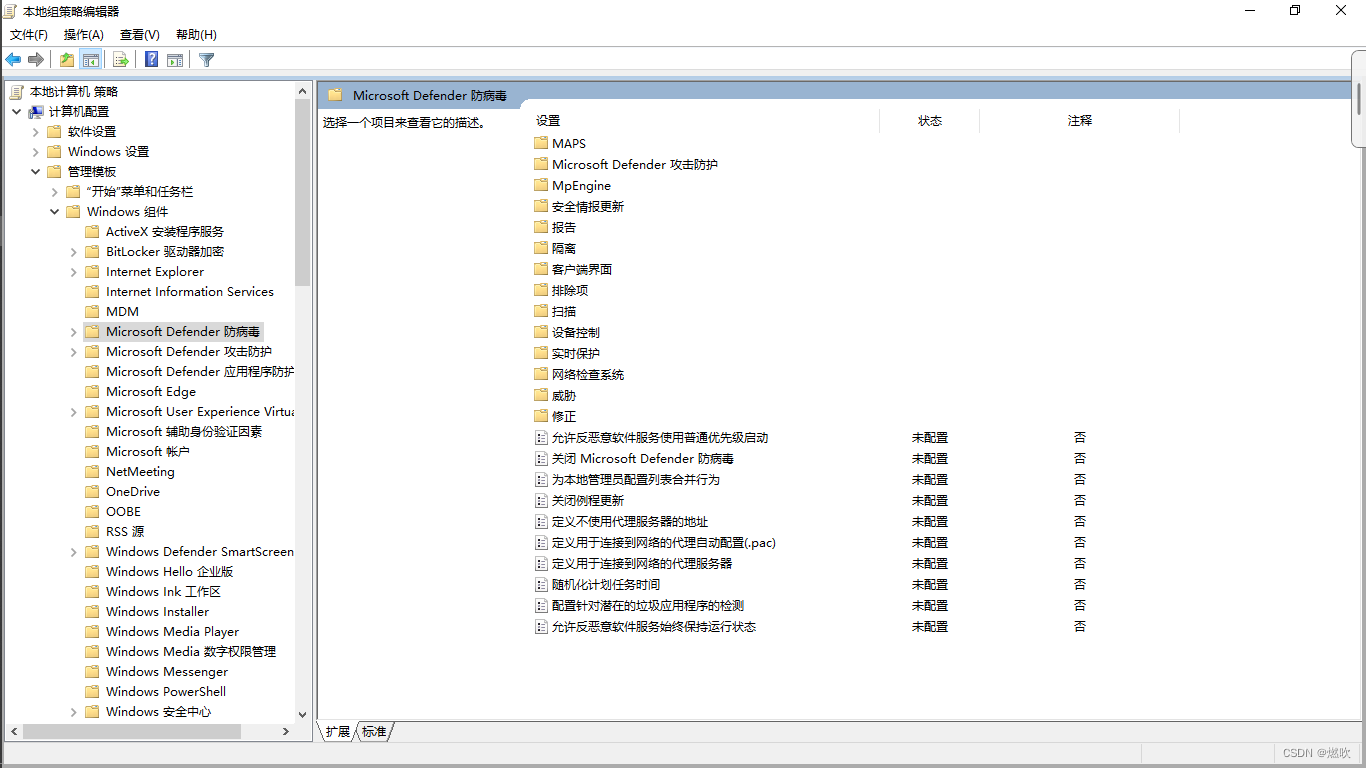Open the 查看(V) menu
1366x768 pixels.
tap(139, 35)
